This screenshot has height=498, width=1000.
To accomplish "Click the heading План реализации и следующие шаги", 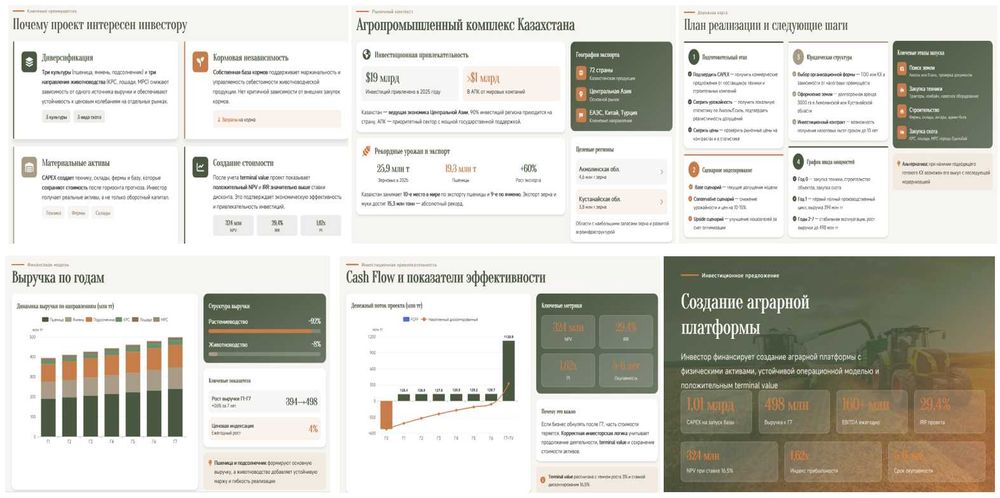I will 766,26.
